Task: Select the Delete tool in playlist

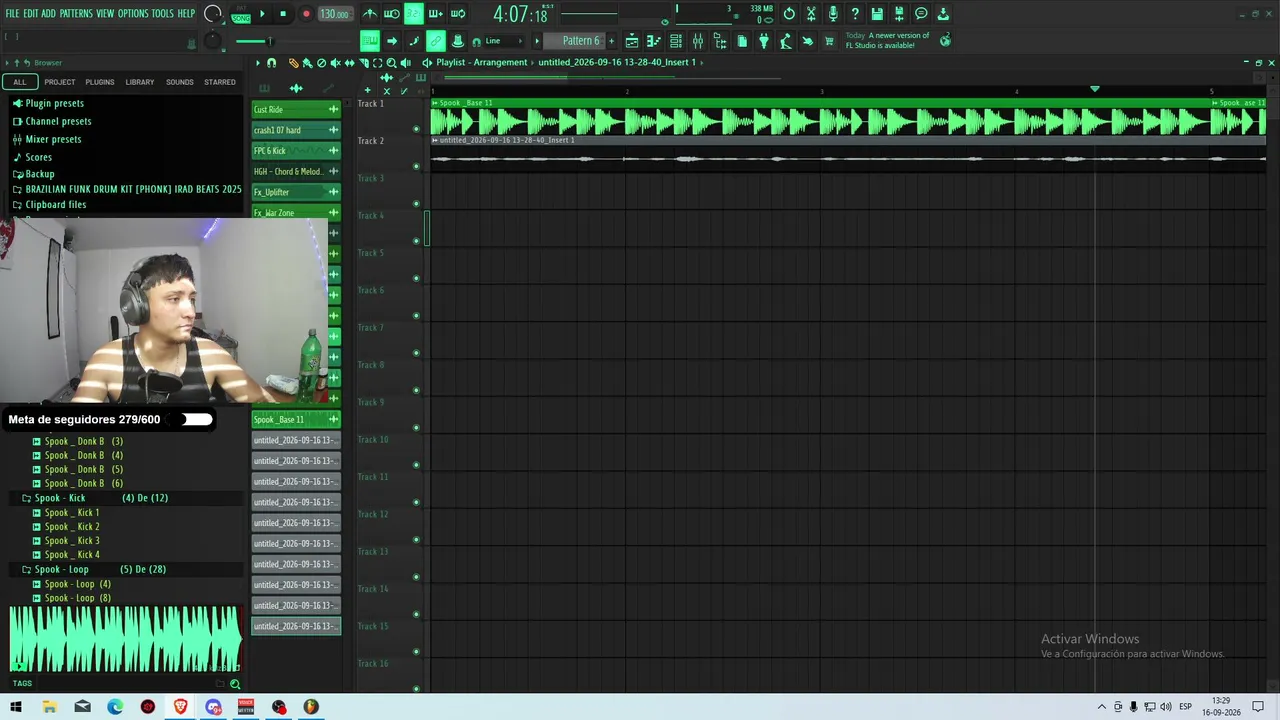Action: tap(321, 63)
